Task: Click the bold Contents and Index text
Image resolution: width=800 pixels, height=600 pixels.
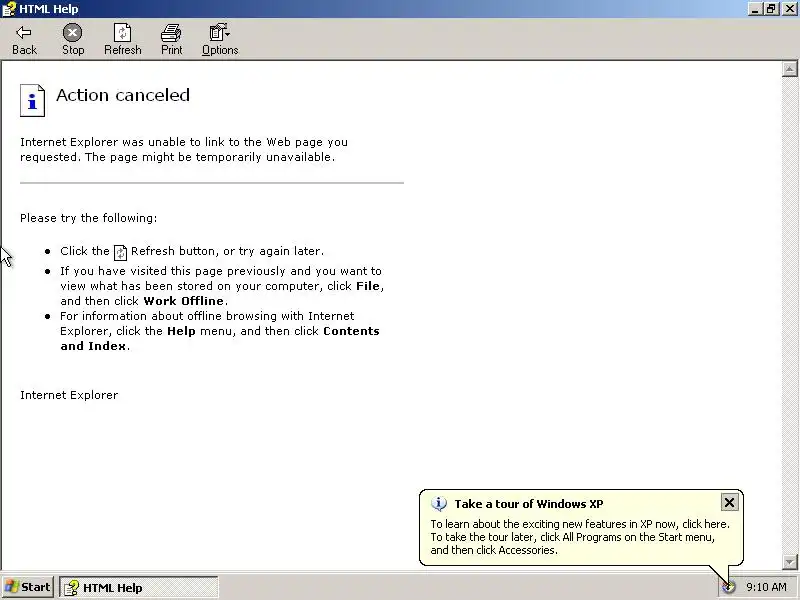Action: 220,338
